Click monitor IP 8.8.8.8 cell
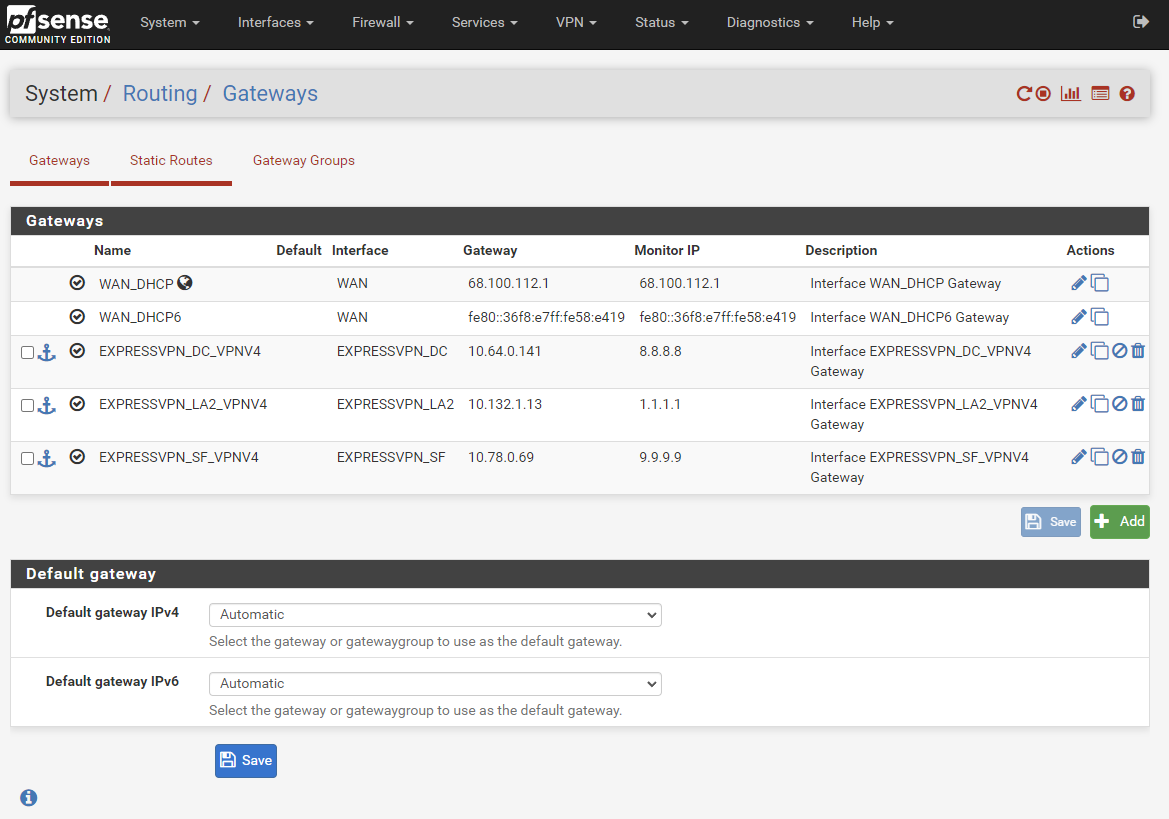This screenshot has width=1169, height=819. (x=661, y=351)
